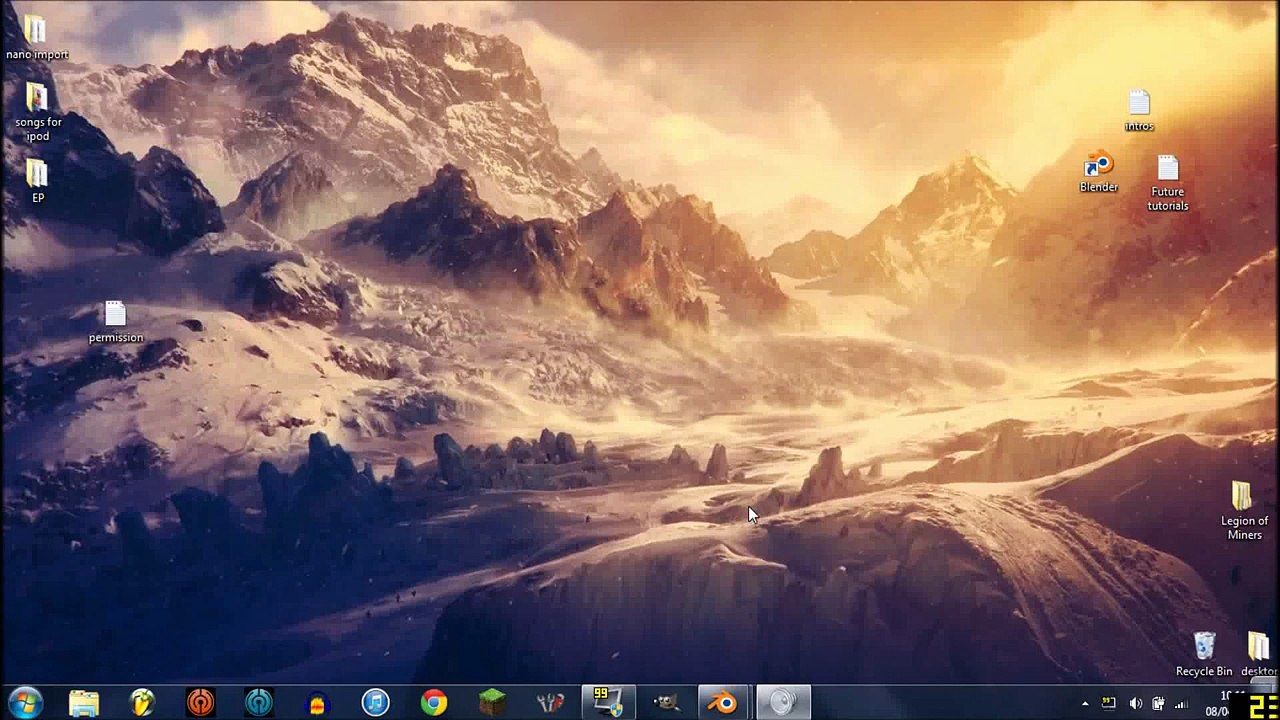This screenshot has height=720, width=1280.
Task: Select the nano import folder icon
Action: [x=36, y=28]
